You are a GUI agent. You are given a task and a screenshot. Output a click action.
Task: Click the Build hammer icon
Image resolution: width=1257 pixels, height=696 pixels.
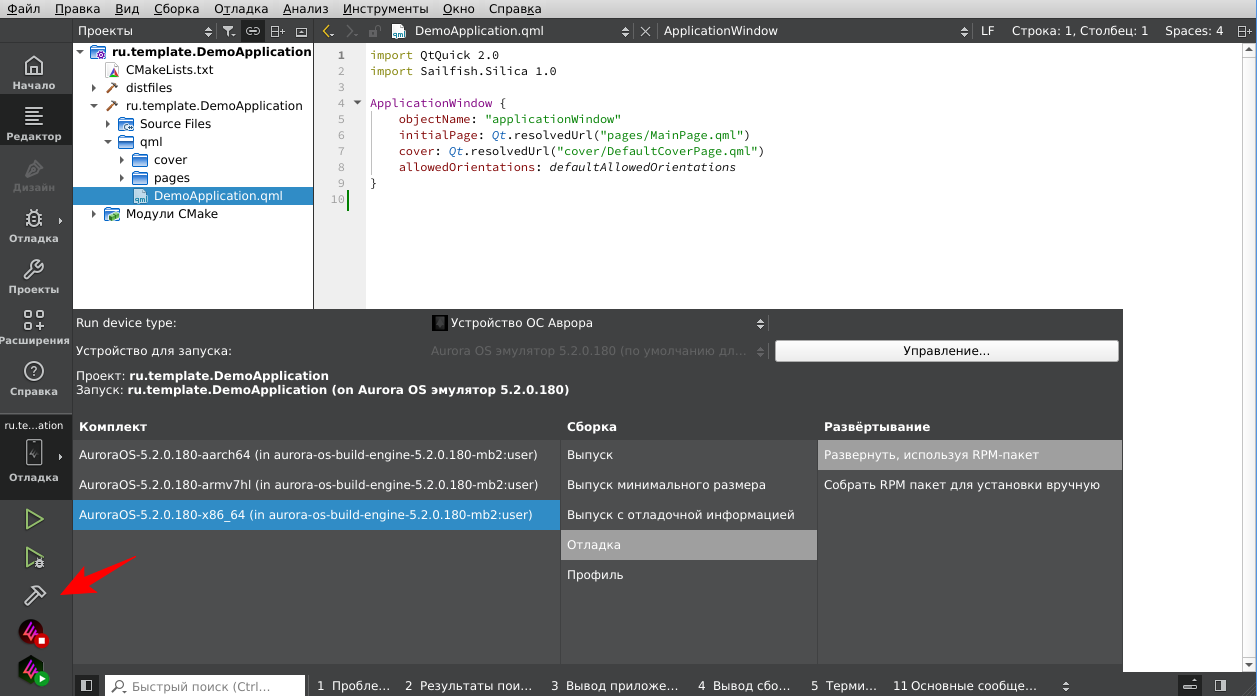pyautogui.click(x=35, y=595)
